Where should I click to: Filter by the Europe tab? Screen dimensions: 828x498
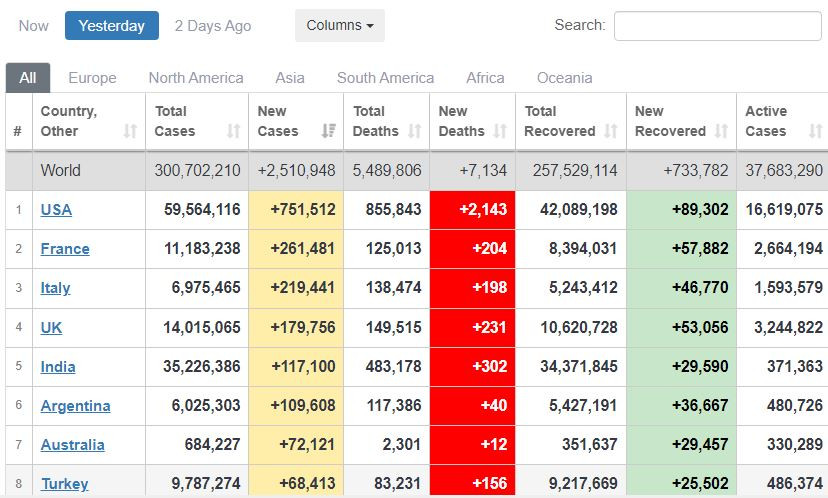coord(92,78)
